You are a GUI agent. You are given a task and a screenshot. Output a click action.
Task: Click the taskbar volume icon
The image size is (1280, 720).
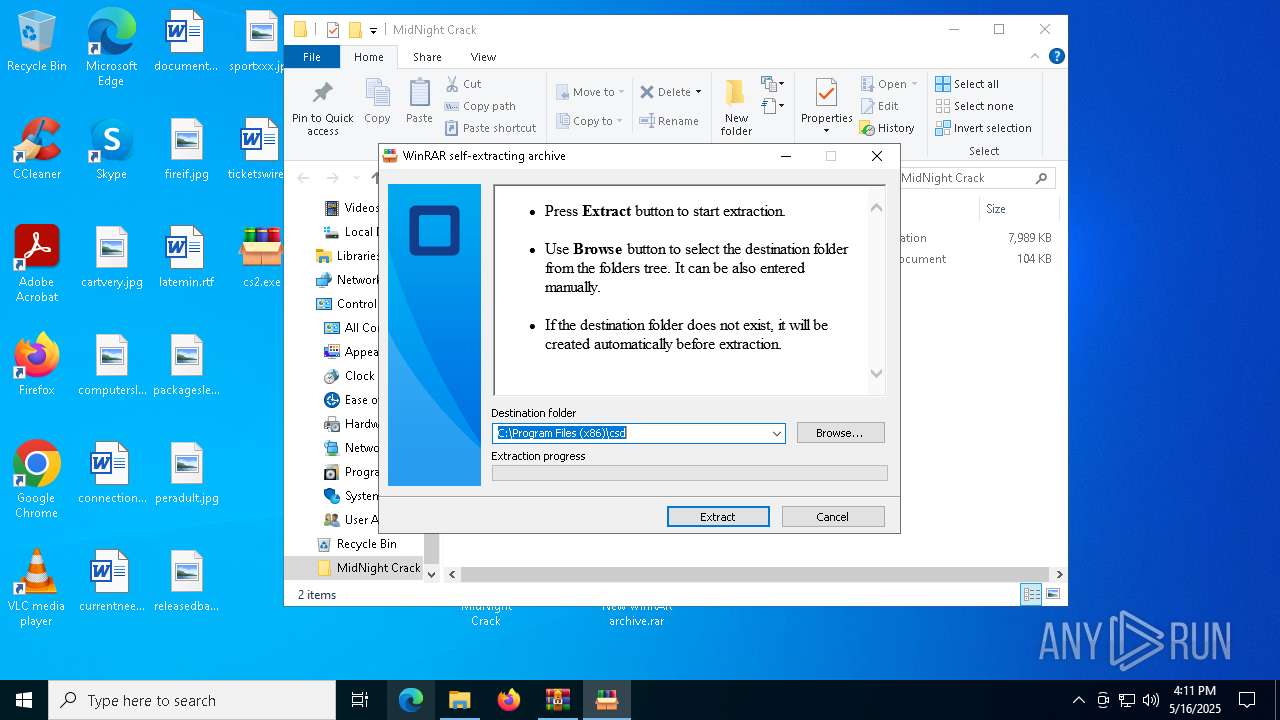1150,700
